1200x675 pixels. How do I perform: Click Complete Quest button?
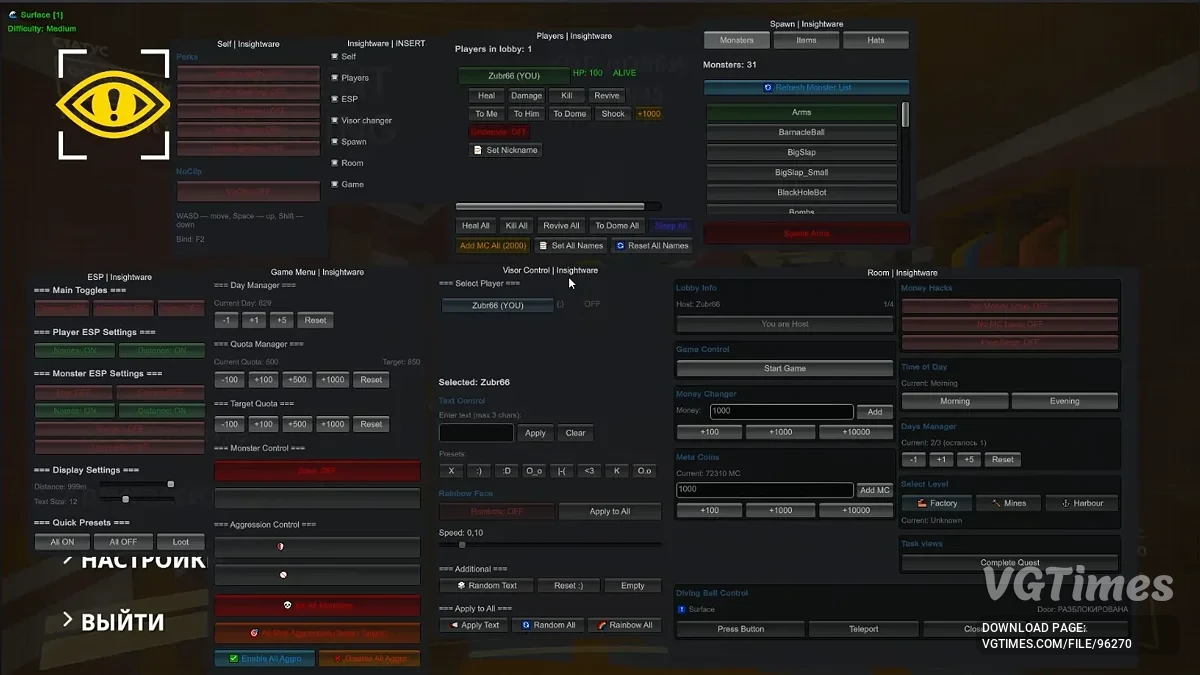pos(1010,563)
